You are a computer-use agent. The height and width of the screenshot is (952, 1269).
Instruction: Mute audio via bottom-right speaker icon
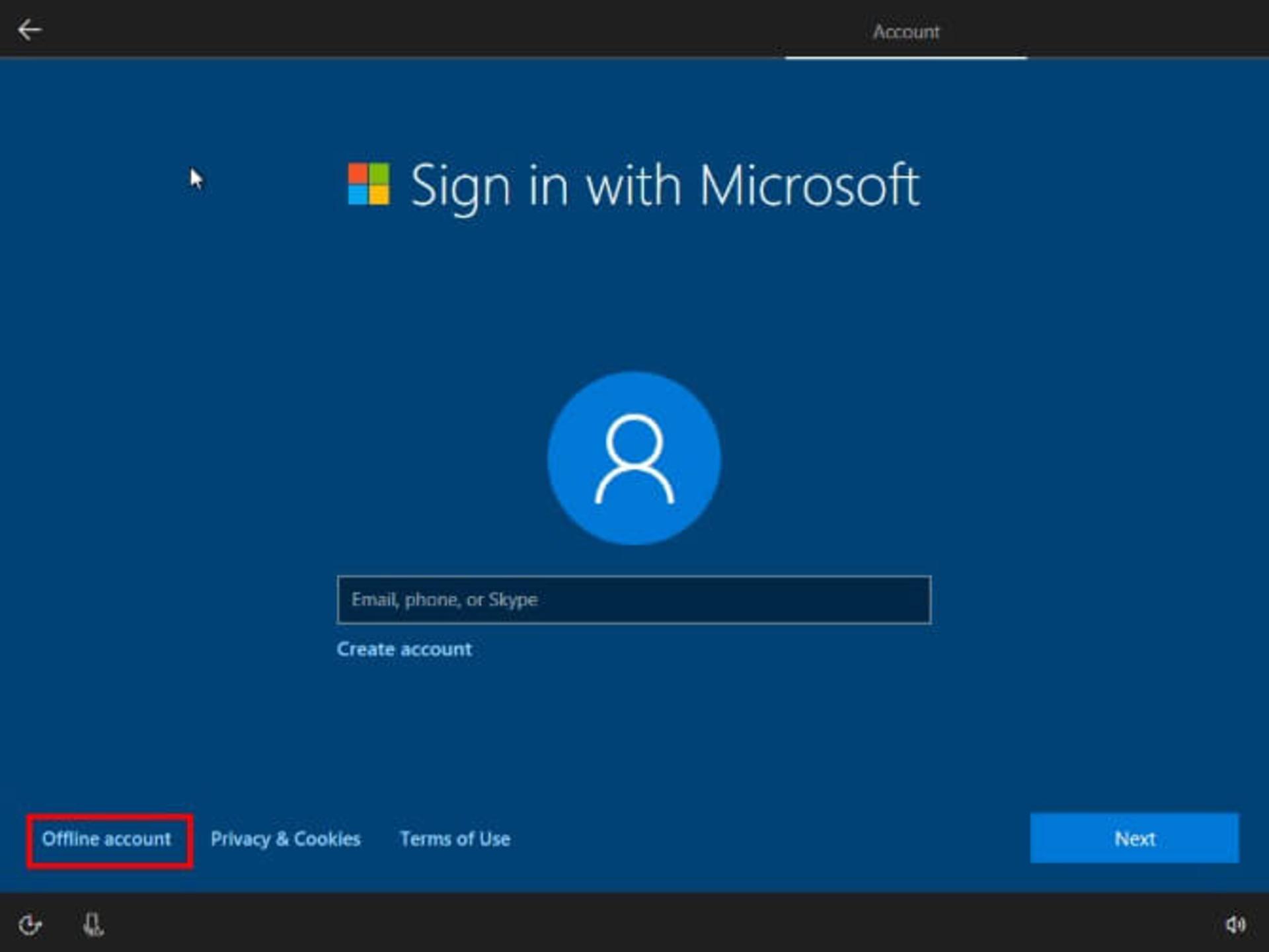click(1235, 924)
